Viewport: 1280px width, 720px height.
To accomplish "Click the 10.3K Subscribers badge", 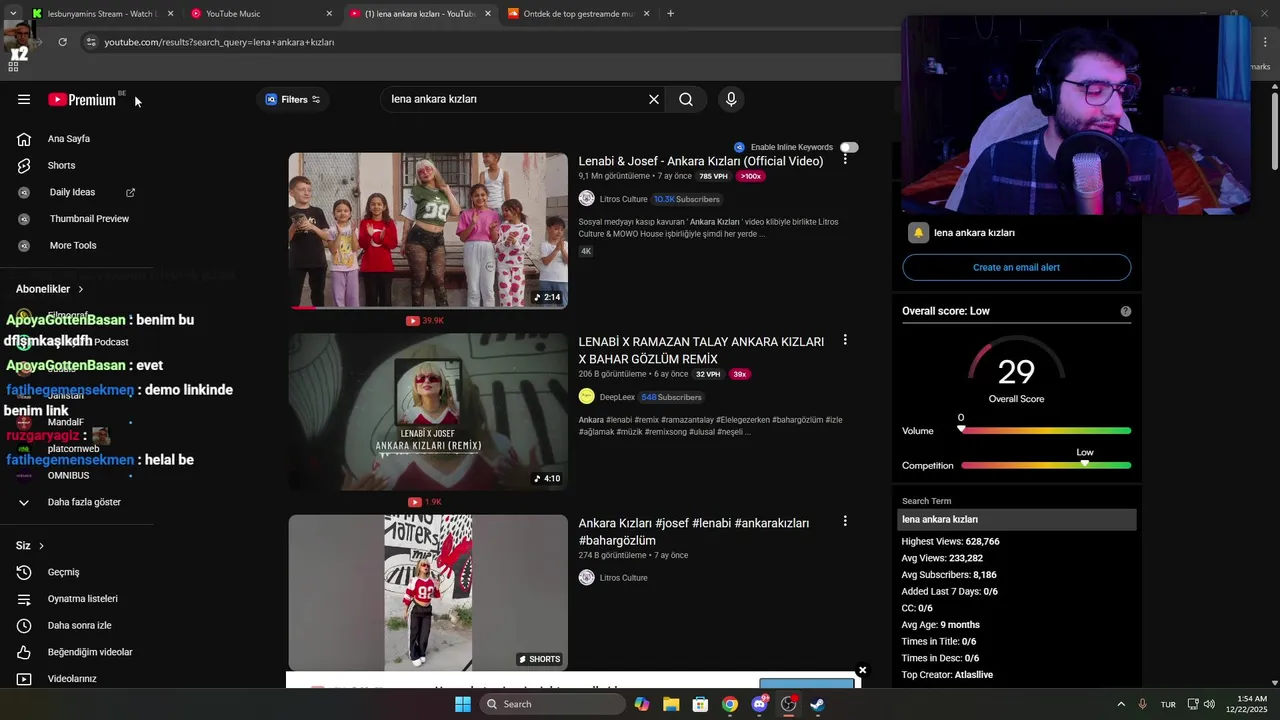I will (x=686, y=199).
